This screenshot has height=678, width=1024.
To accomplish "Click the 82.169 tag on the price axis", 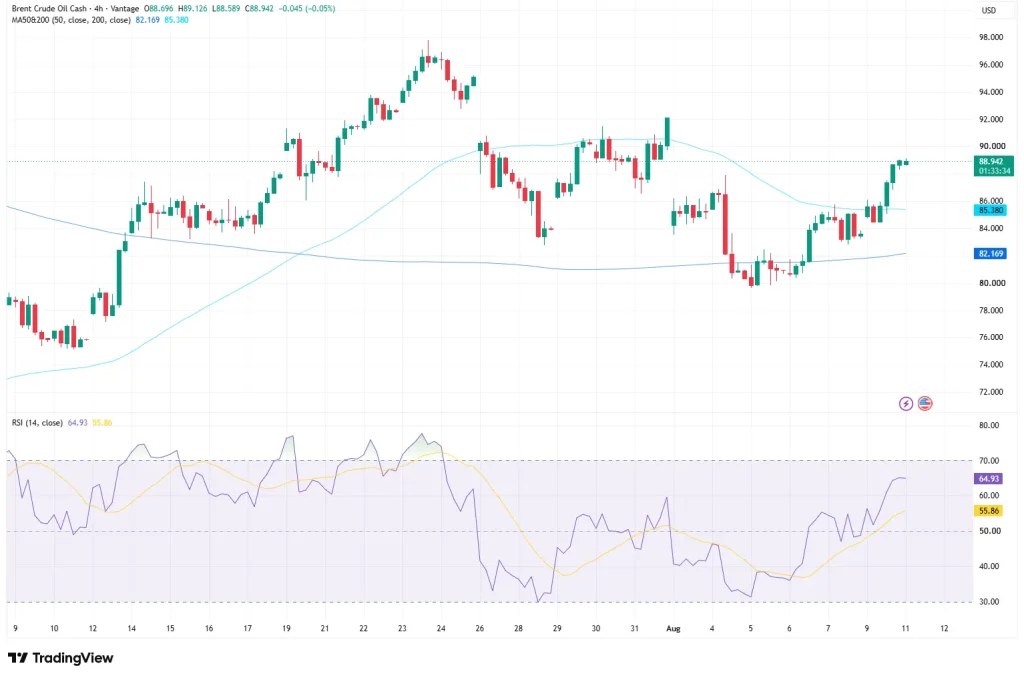I will pos(990,253).
